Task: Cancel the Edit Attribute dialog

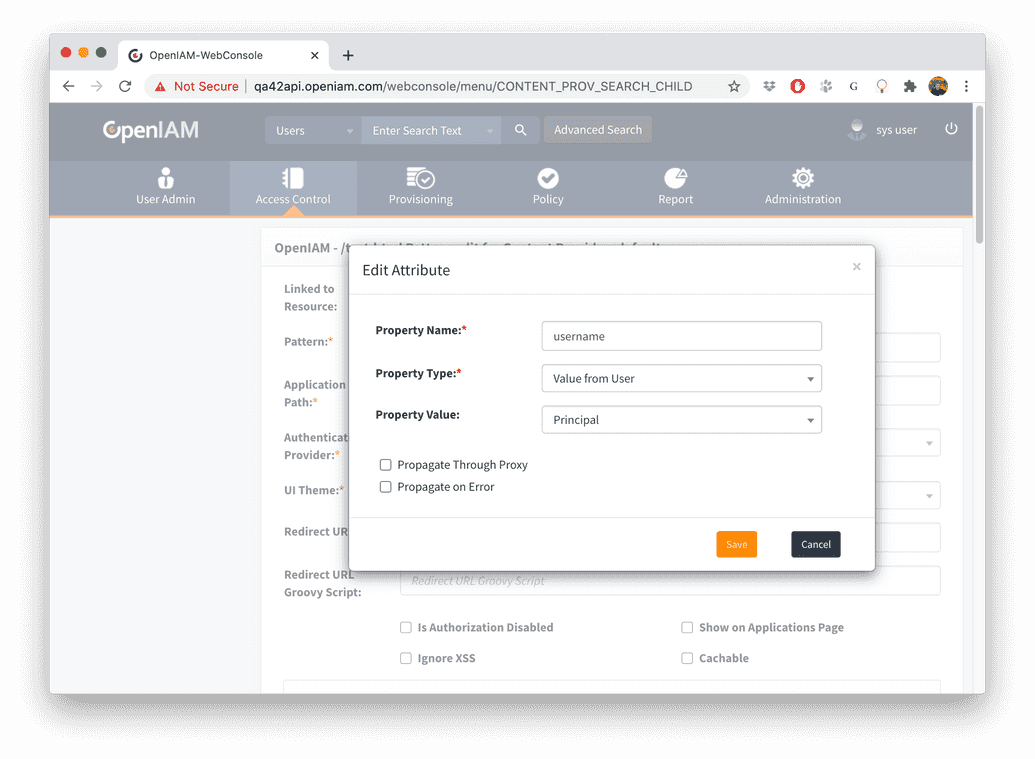Action: 815,544
